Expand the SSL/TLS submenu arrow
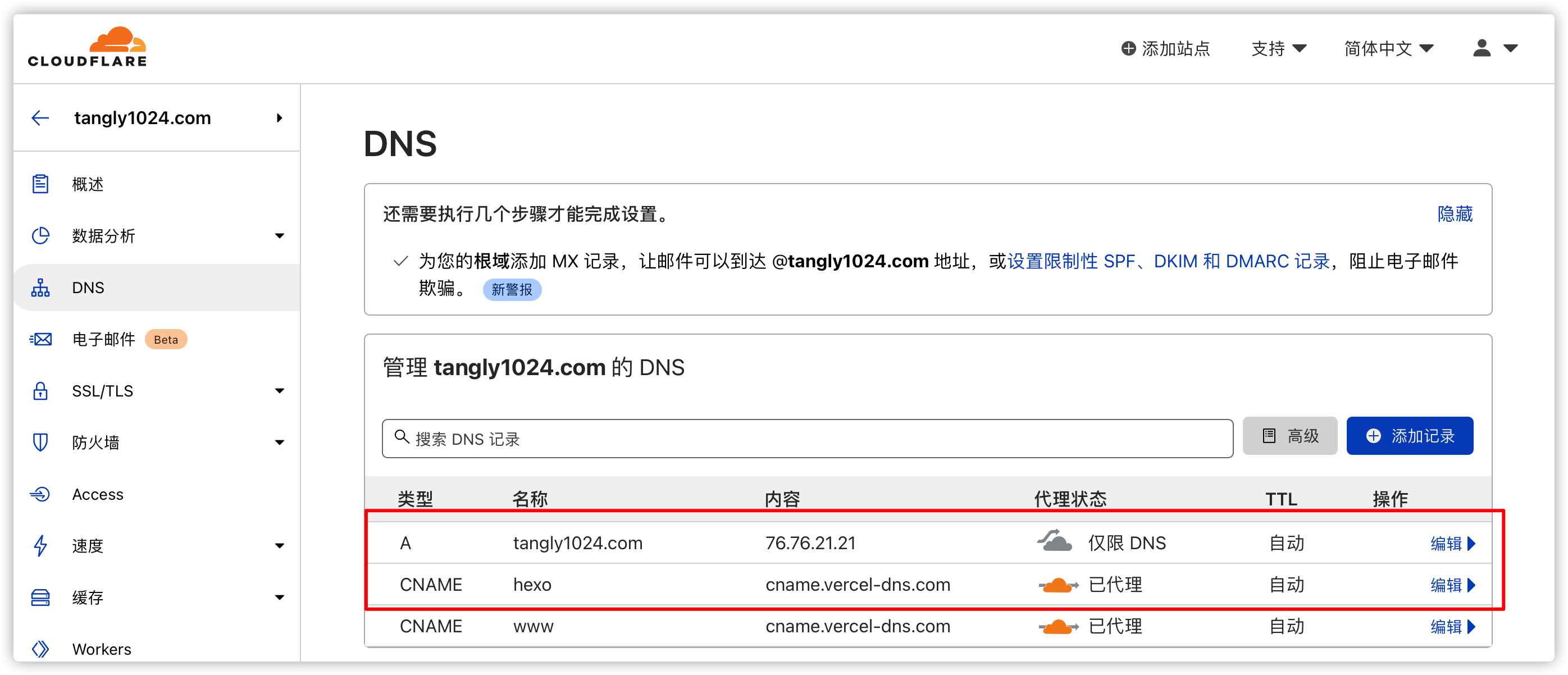The height and width of the screenshot is (675, 1568). pyautogui.click(x=279, y=391)
